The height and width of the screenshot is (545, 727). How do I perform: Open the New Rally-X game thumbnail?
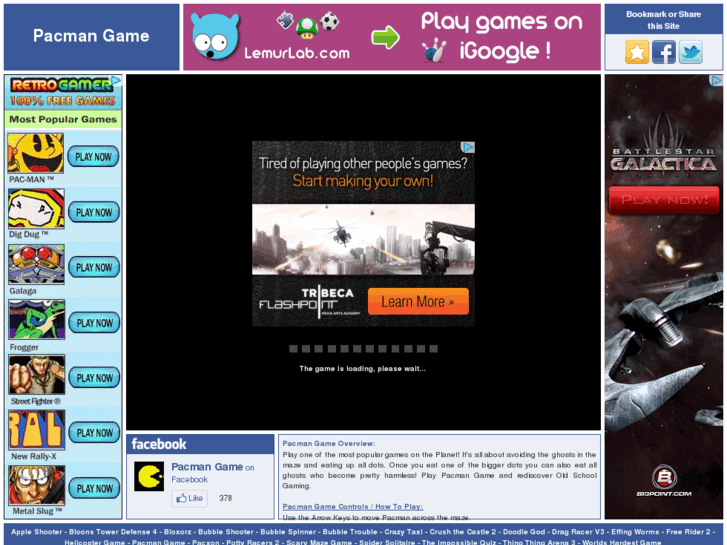coord(37,430)
